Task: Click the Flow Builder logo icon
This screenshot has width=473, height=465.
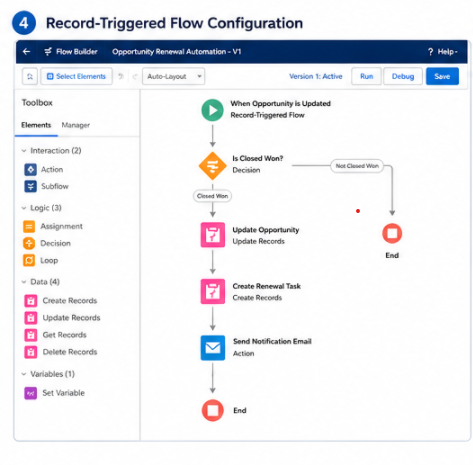Action: [48, 52]
